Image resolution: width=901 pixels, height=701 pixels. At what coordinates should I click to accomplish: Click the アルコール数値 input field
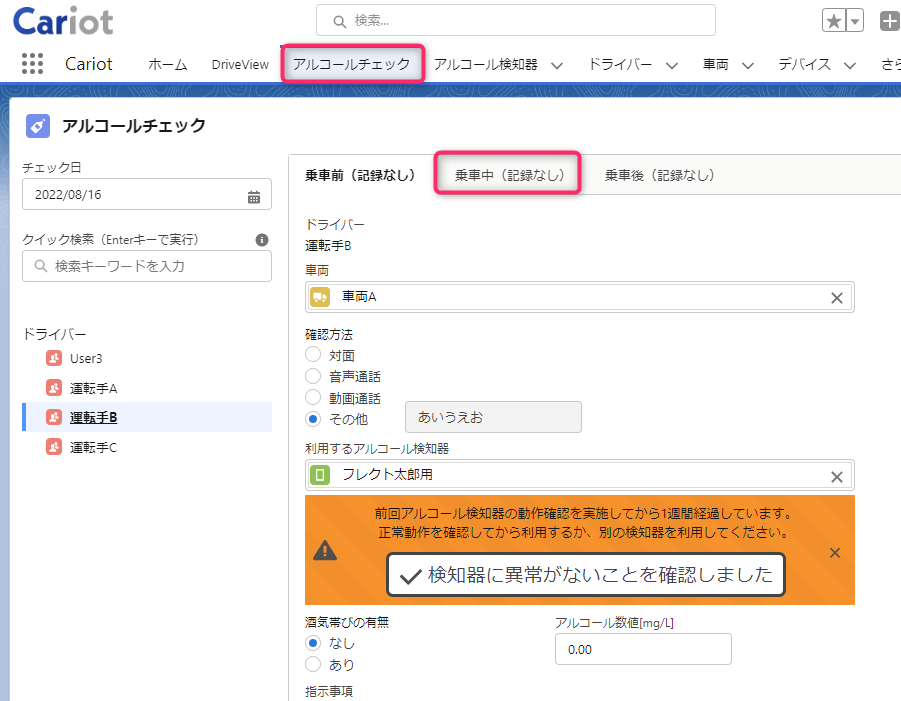coord(643,649)
